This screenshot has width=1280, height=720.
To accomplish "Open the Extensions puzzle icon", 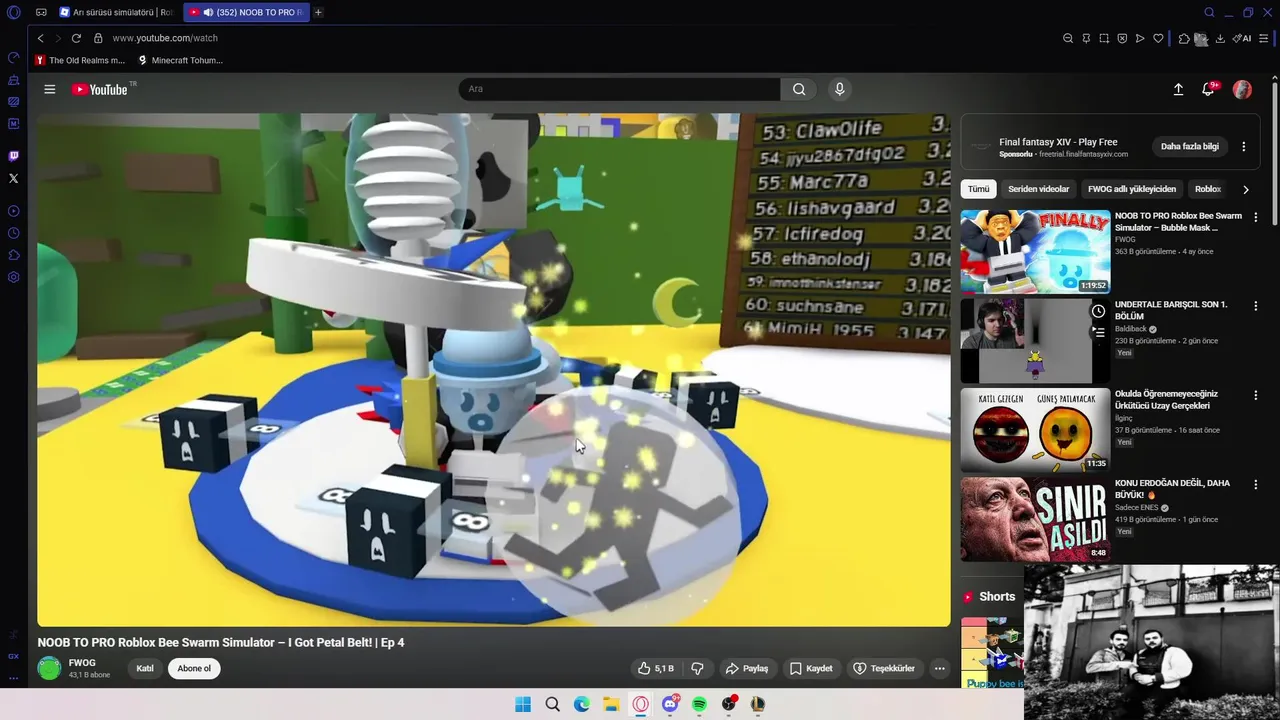I will 1184,38.
